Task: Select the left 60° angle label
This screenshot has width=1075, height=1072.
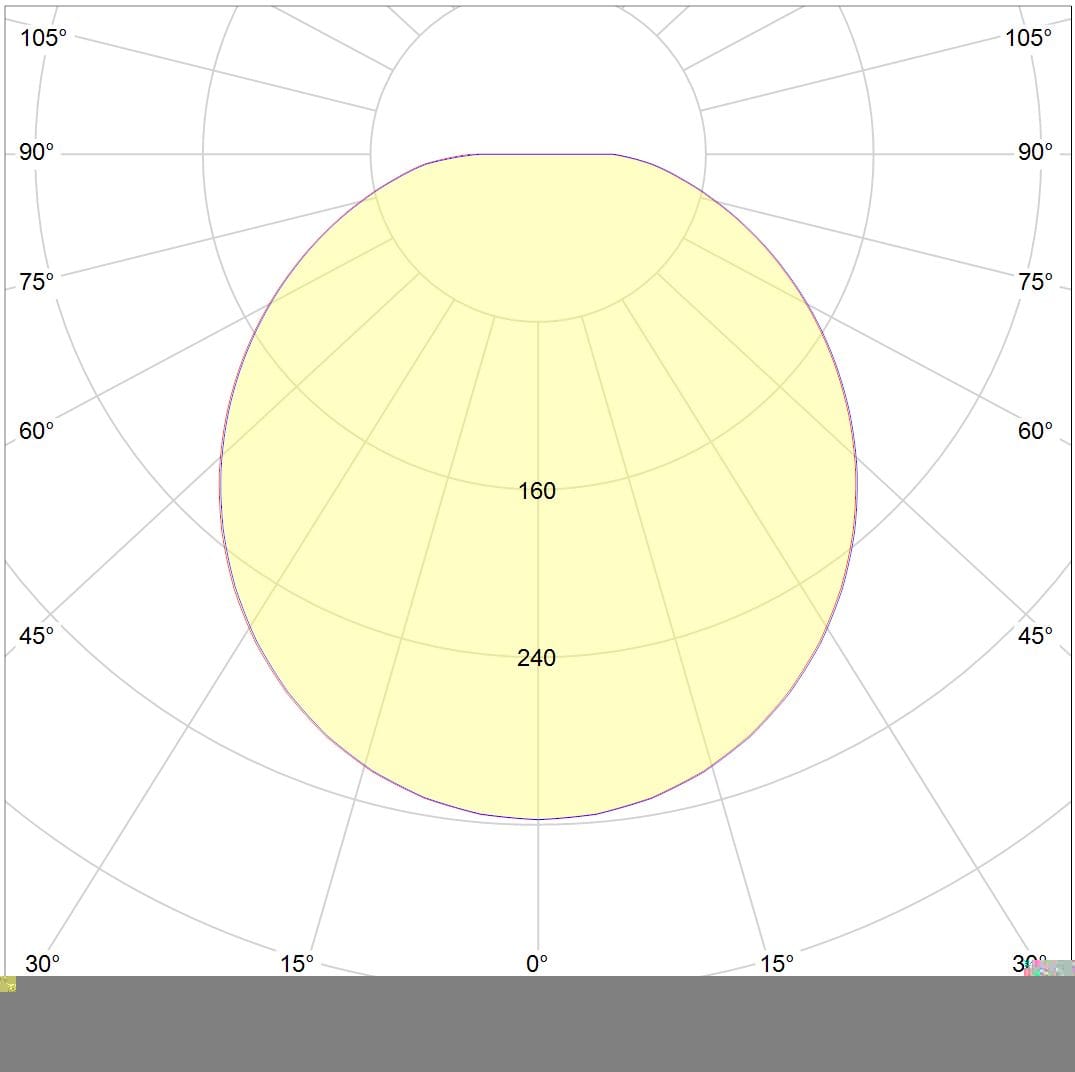Action: pyautogui.click(x=37, y=431)
